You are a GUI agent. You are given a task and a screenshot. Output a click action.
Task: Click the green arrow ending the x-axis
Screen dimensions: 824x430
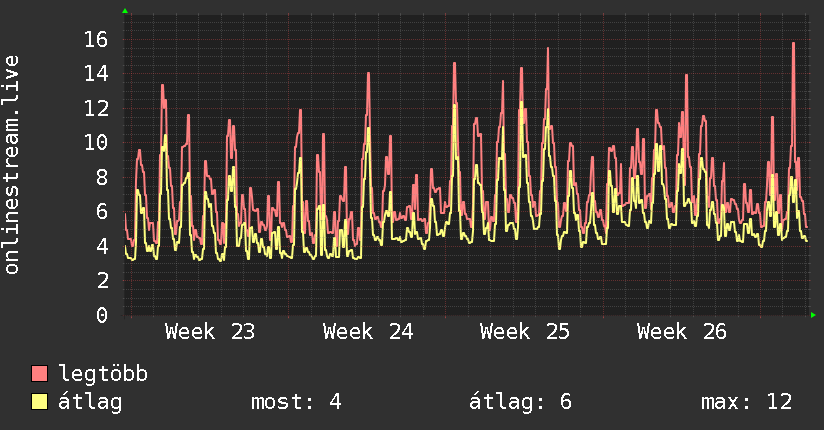tap(813, 315)
